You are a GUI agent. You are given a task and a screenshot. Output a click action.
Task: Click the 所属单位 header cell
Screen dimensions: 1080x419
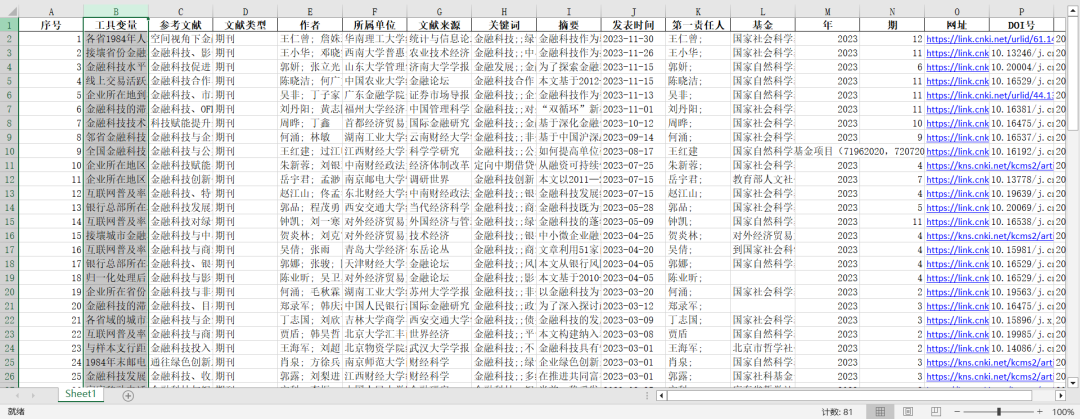[375, 25]
